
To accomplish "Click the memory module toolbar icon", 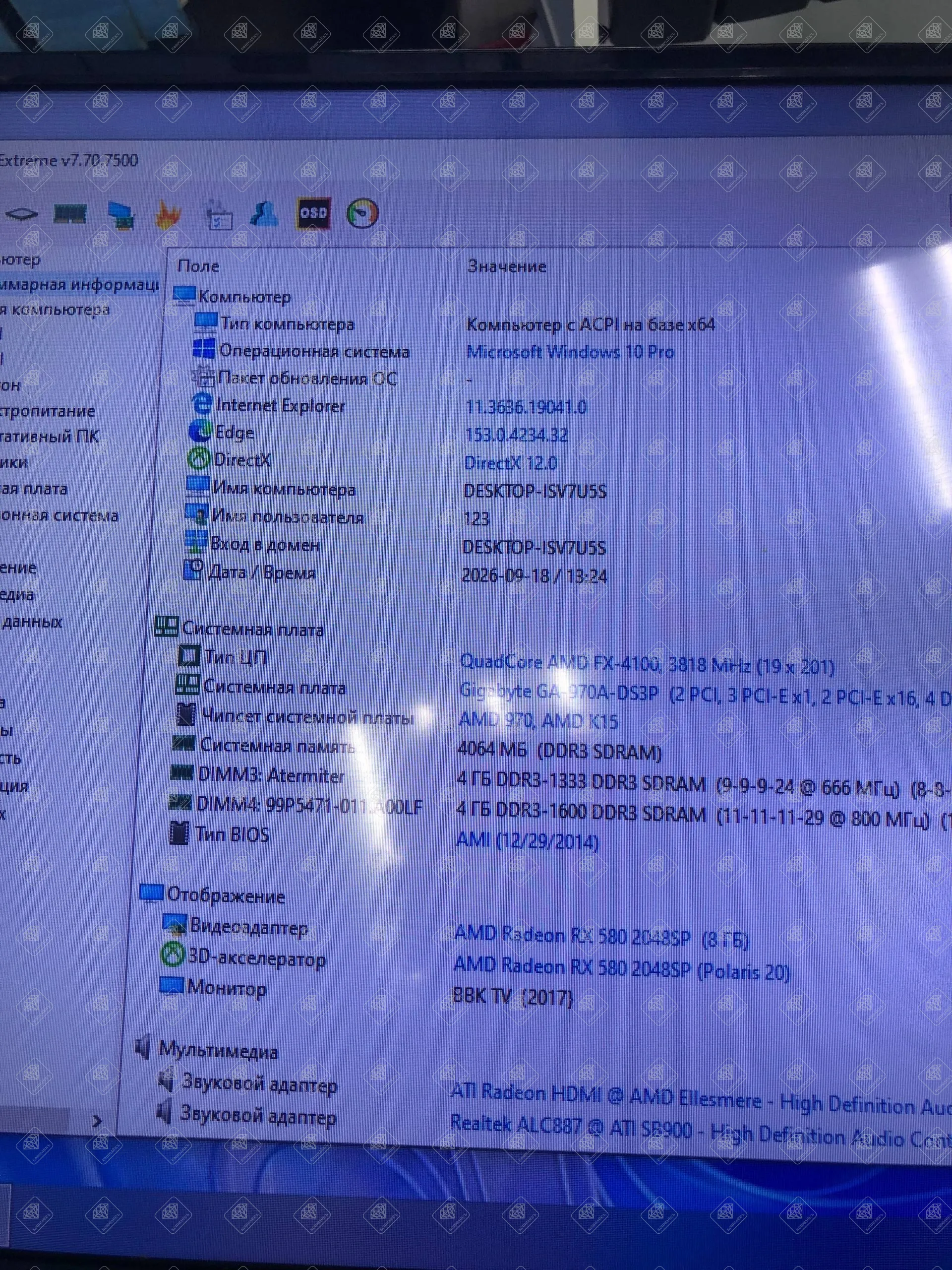I will (70, 214).
